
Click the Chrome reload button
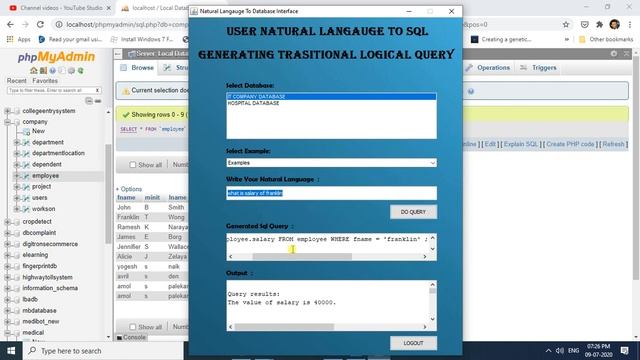tap(40, 24)
